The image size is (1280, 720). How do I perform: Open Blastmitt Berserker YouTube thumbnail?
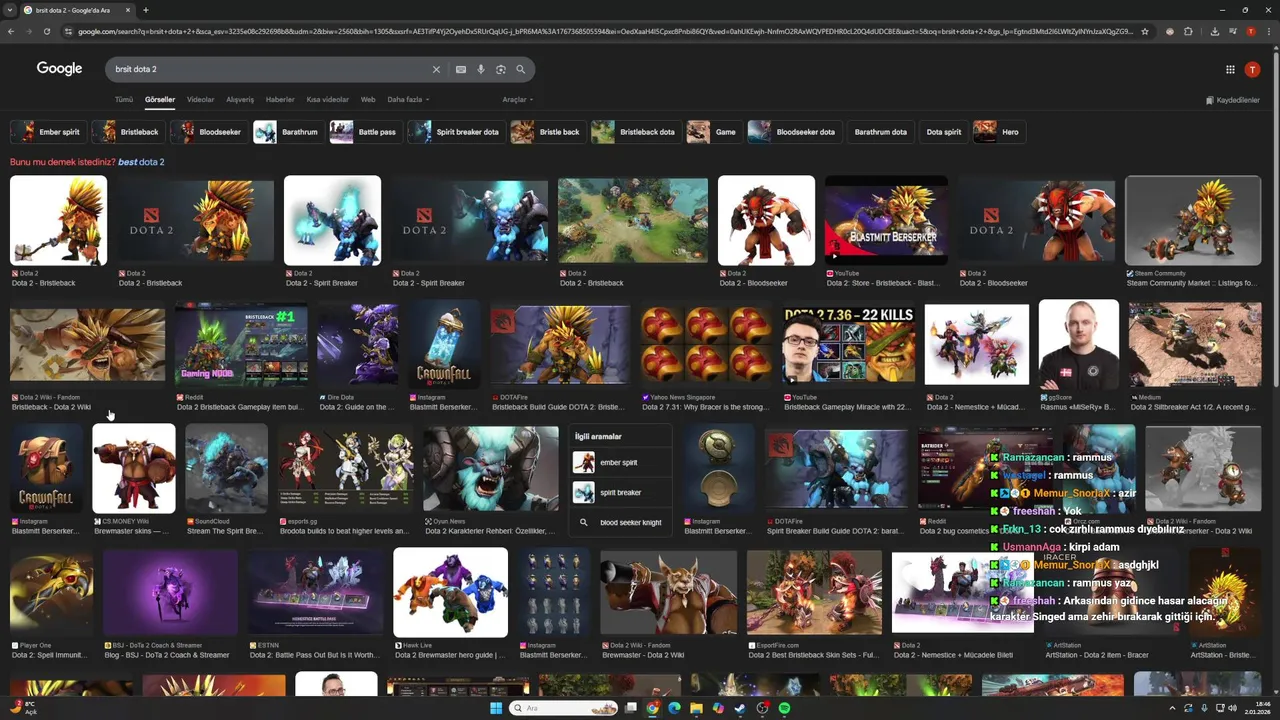[886, 221]
